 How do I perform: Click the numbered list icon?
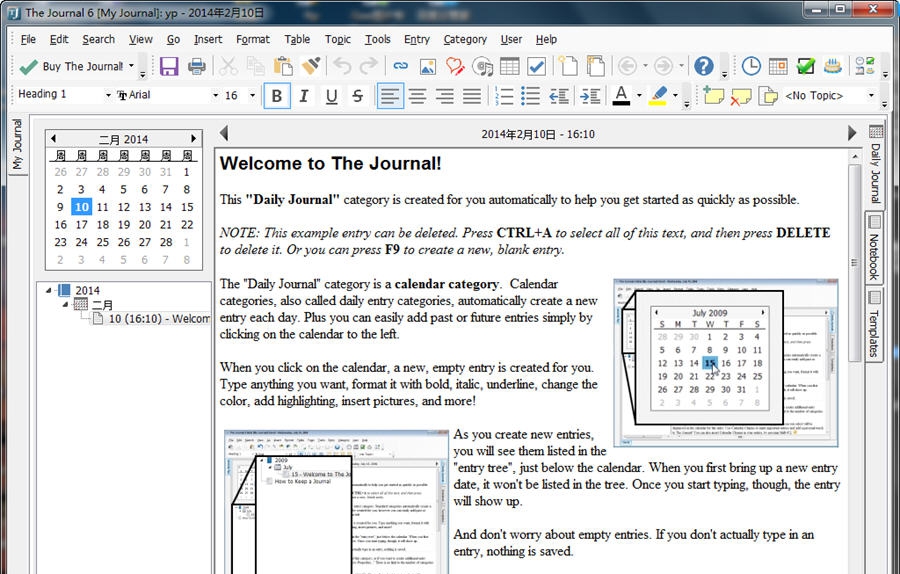coord(503,96)
